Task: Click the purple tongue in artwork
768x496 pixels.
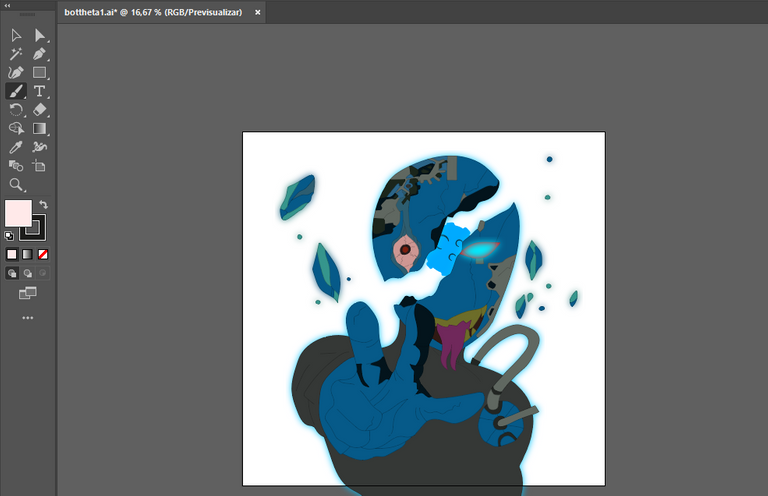Action: (x=451, y=344)
